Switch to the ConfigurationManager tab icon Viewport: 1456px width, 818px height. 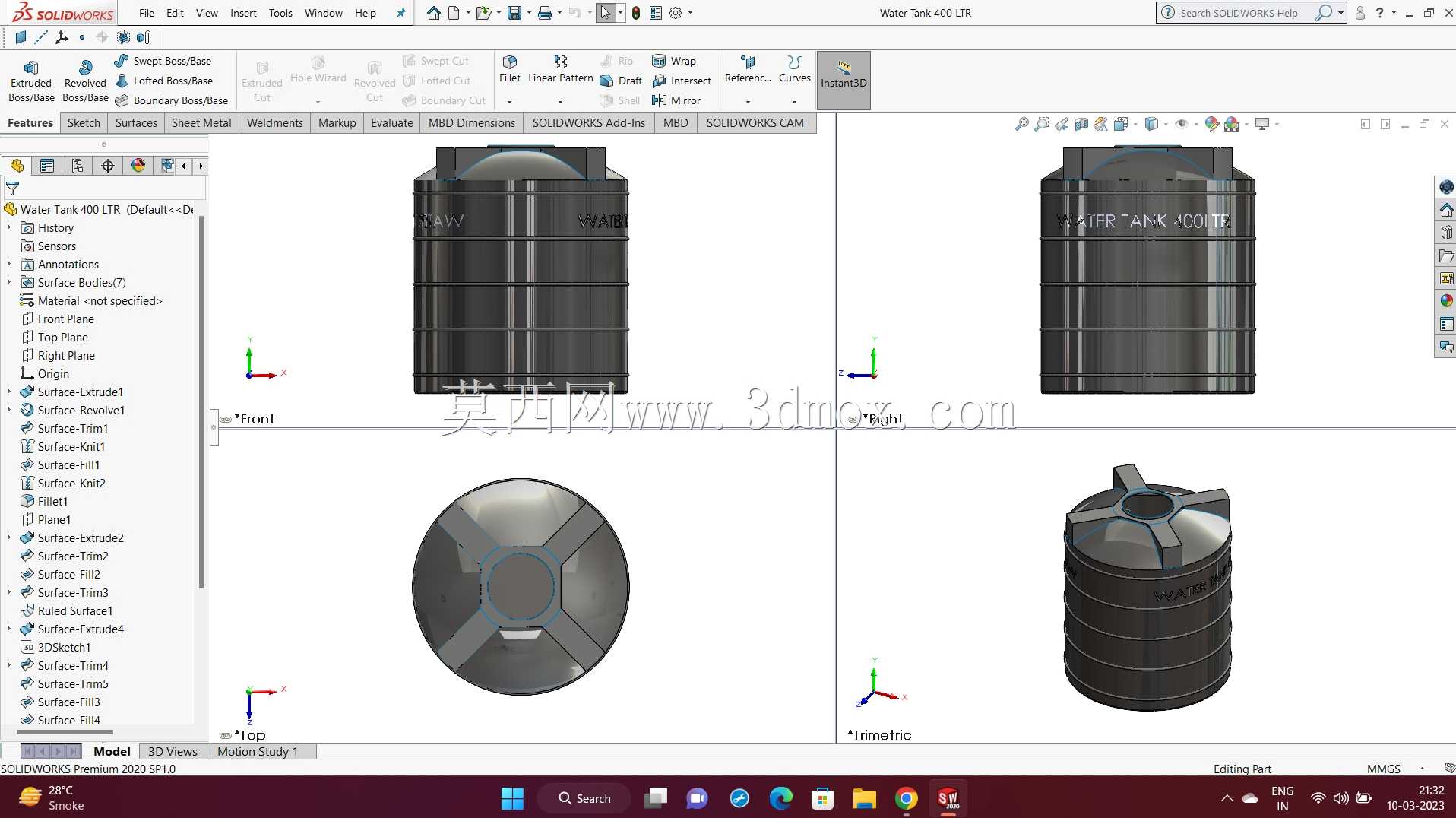coord(78,166)
